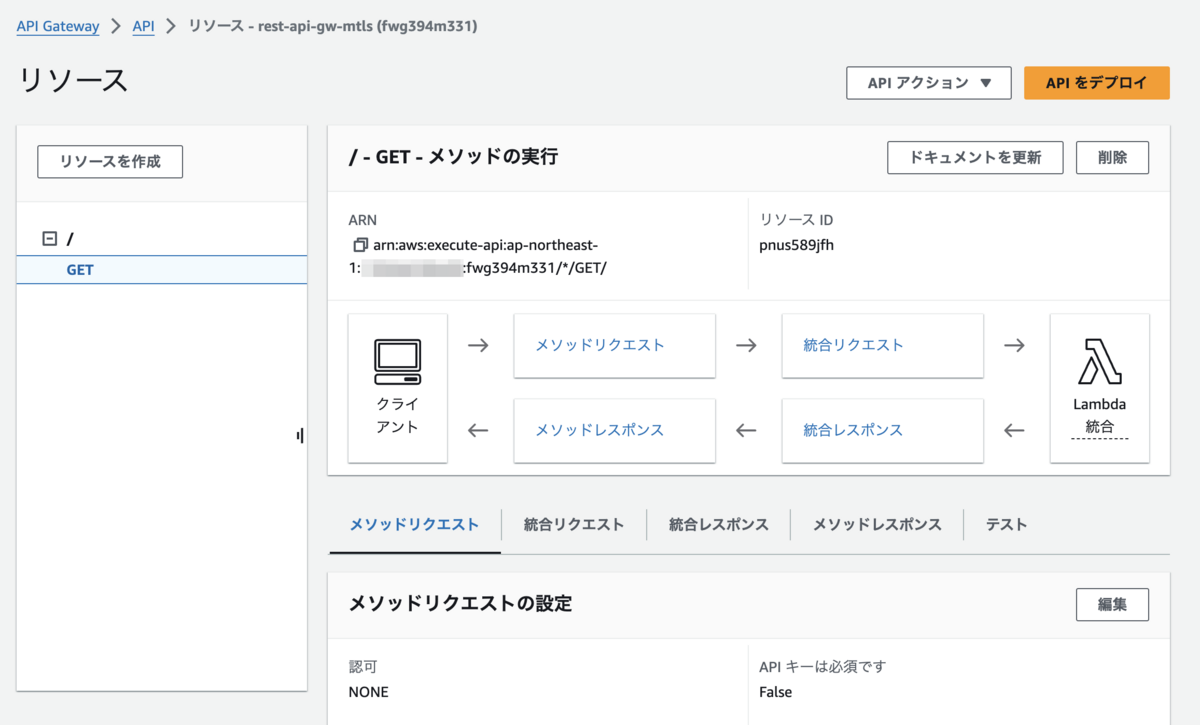The width and height of the screenshot is (1200, 725).
Task: Click the リソースを作成 button
Action: [110, 161]
